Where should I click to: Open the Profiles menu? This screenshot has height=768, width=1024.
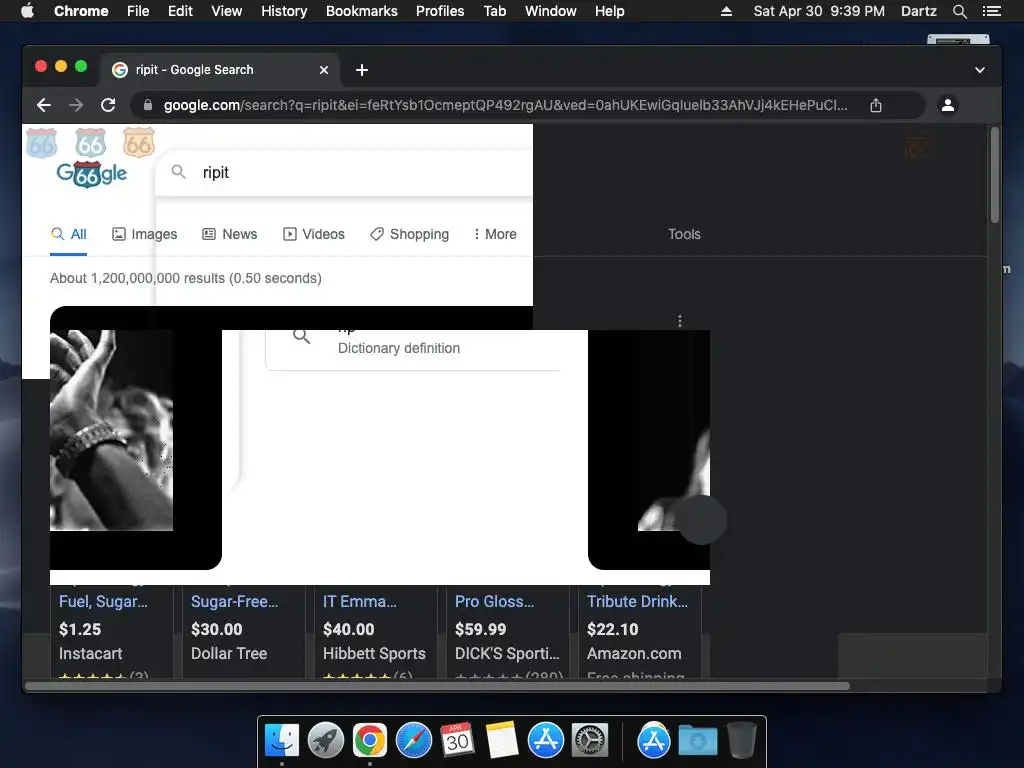(x=440, y=11)
